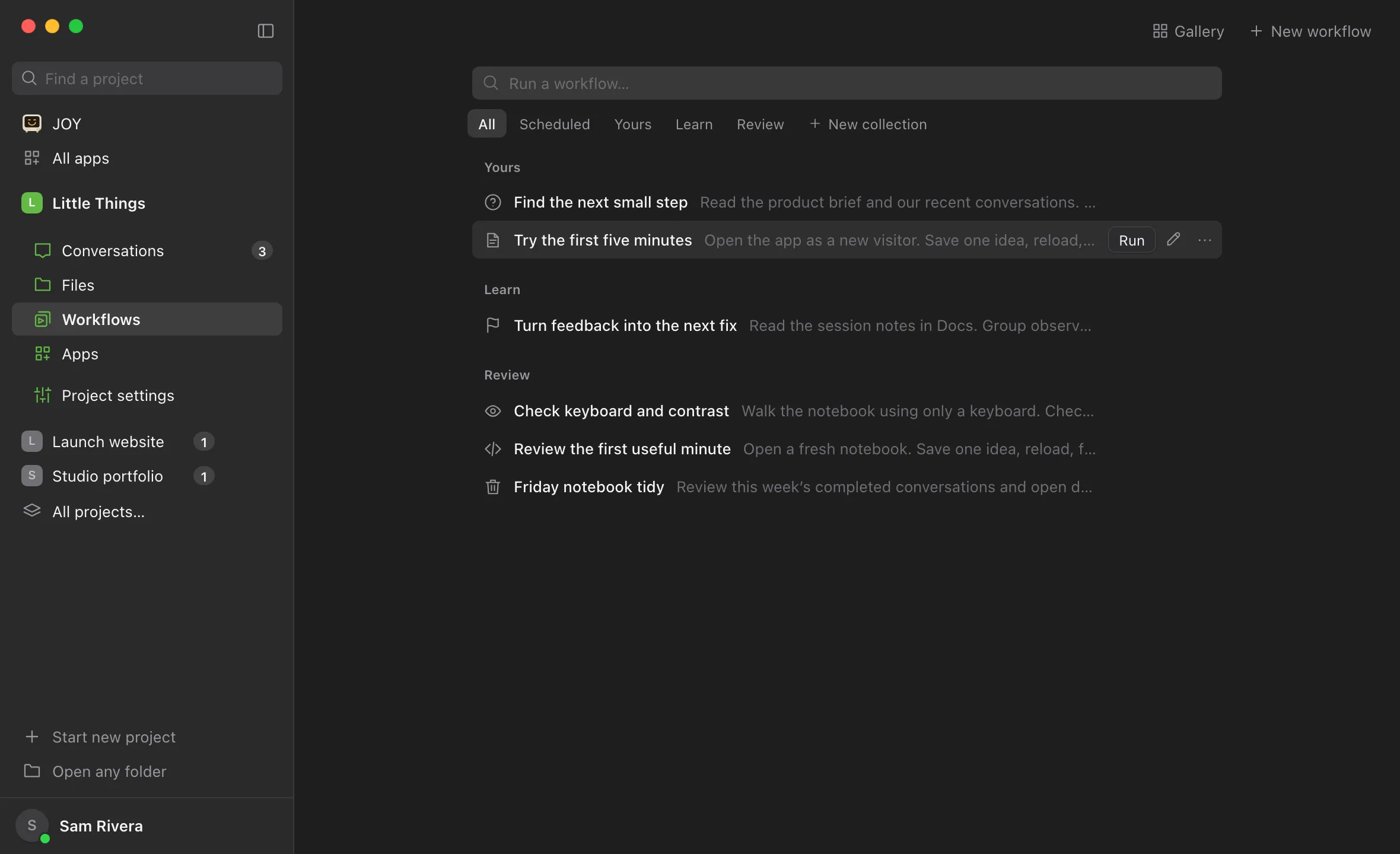Viewport: 1400px width, 854px height.
Task: Open Turn feedback into the next fix workflow
Action: 847,326
